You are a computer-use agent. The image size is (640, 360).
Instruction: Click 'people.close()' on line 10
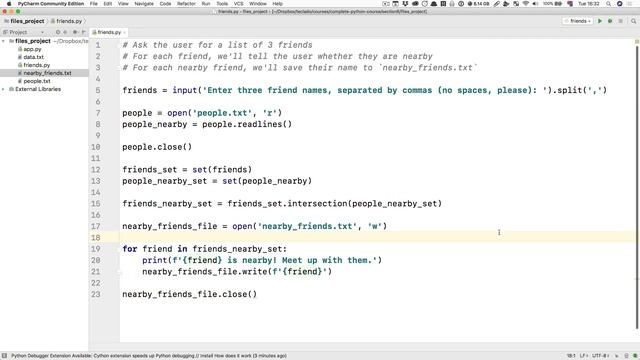pos(157,147)
